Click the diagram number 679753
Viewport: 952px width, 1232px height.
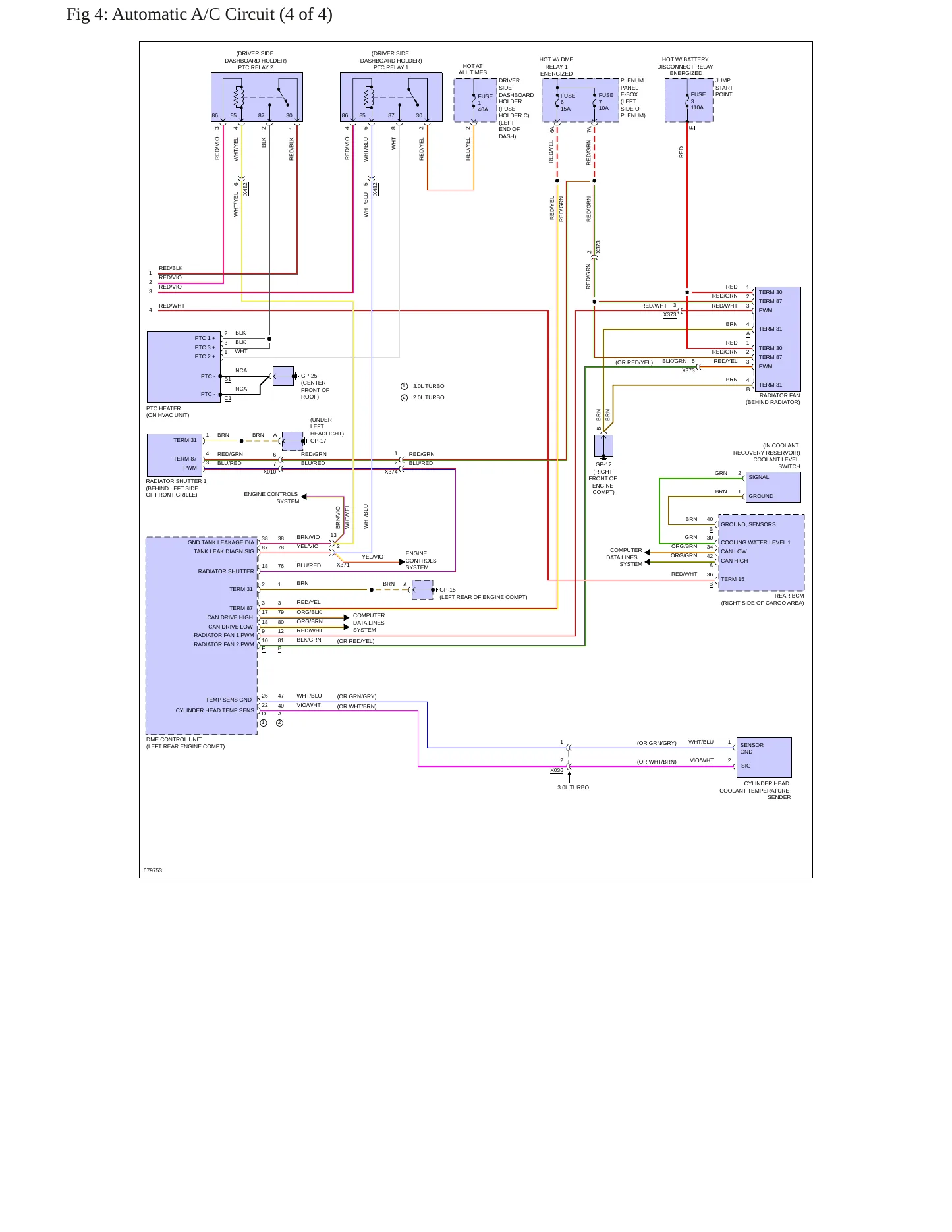[153, 870]
